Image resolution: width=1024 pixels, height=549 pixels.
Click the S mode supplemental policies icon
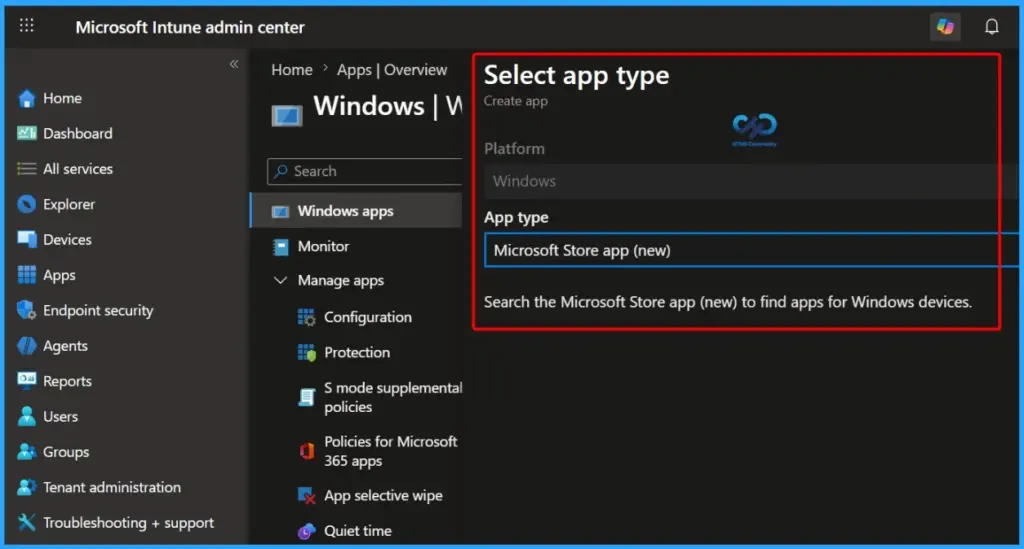[306, 398]
